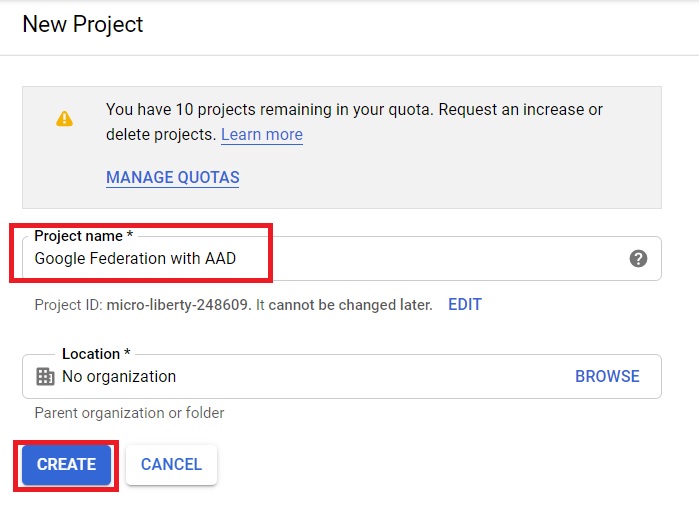699x519 pixels.
Task: Click the New Project page heading
Action: pyautogui.click(x=83, y=24)
